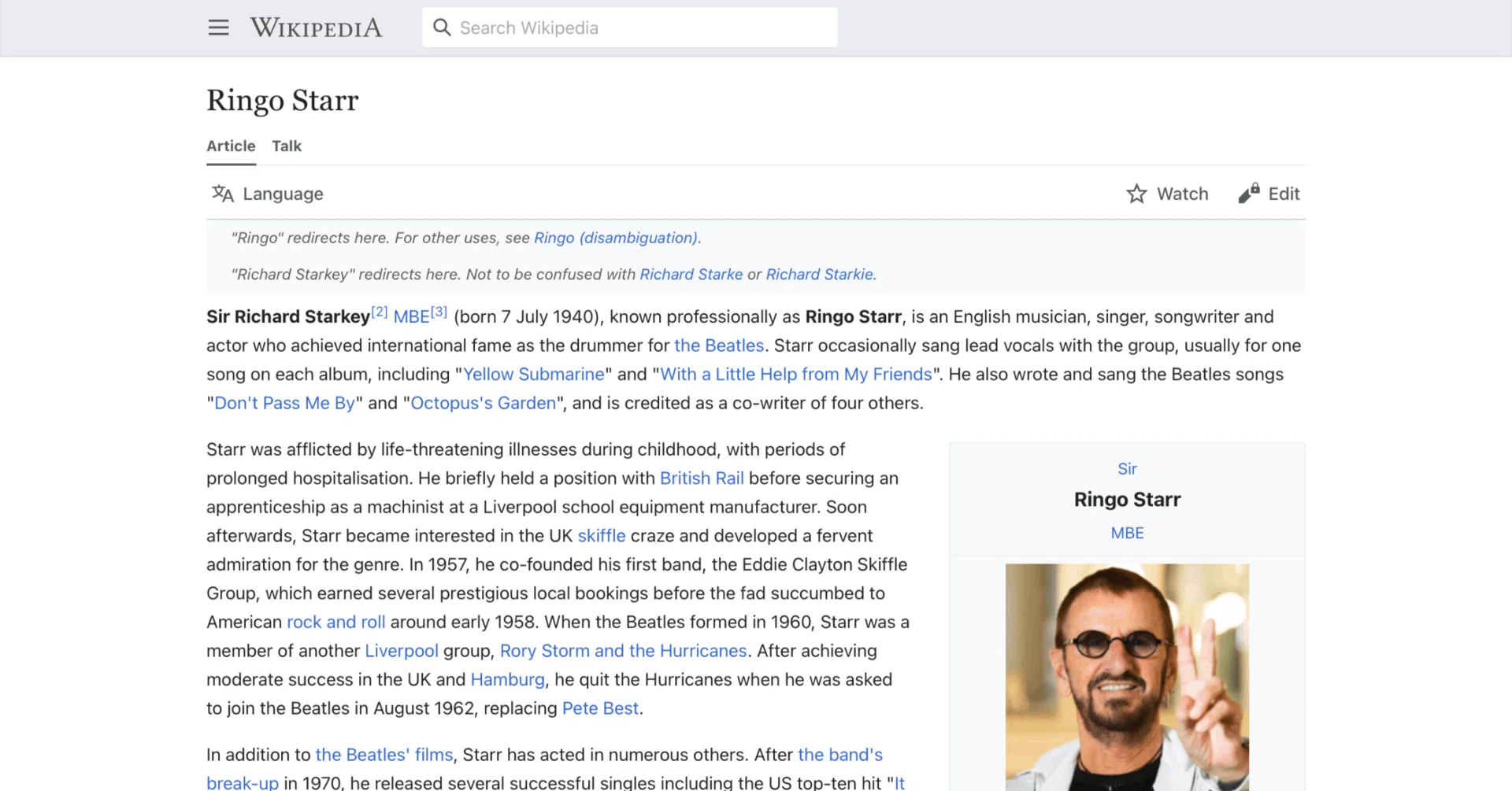Open footnote reference 2
The image size is (1512, 791).
380,312
